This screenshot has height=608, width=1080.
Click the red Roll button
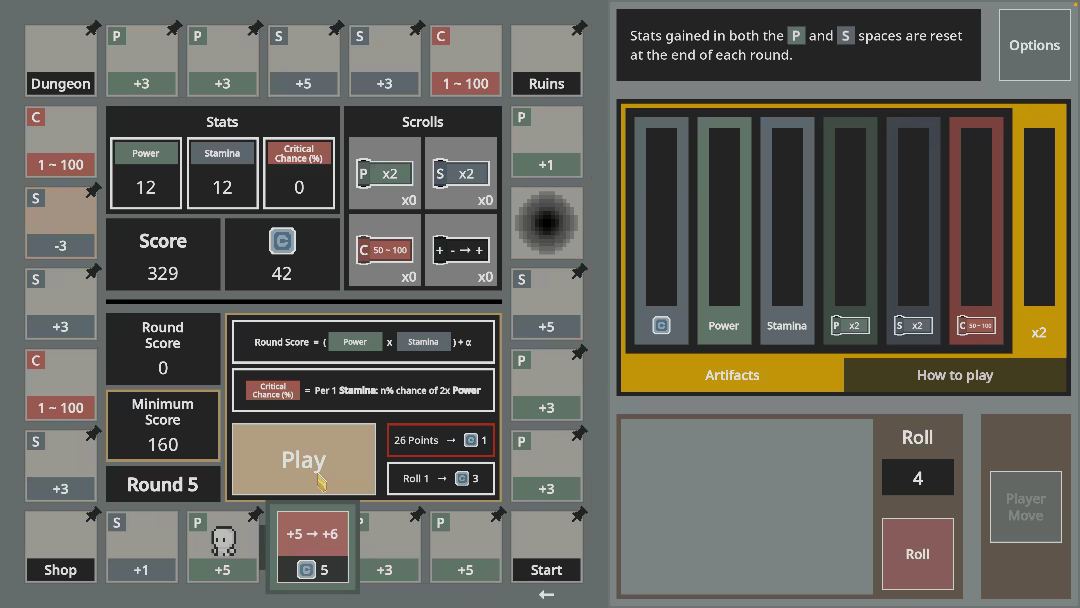[x=917, y=554]
